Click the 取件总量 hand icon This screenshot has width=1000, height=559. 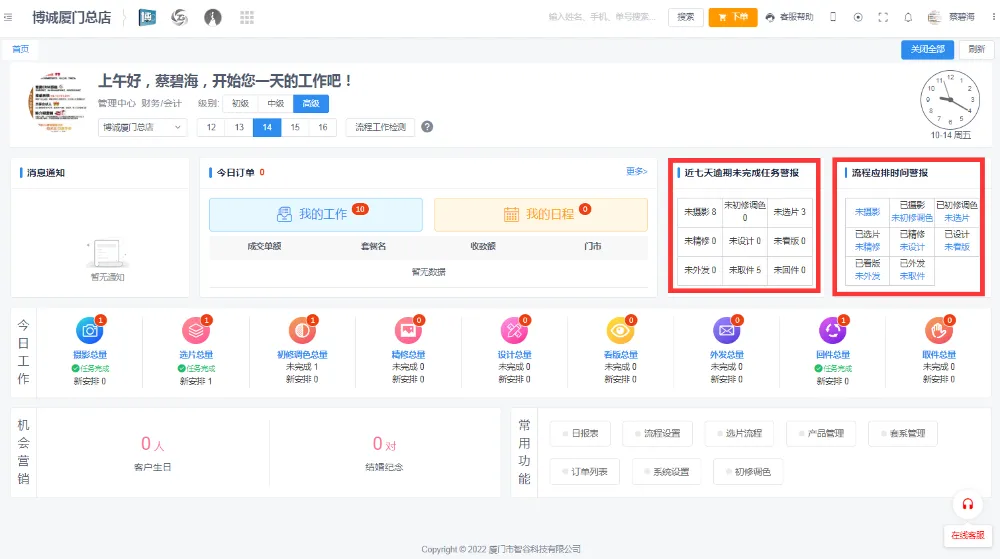[x=938, y=330]
